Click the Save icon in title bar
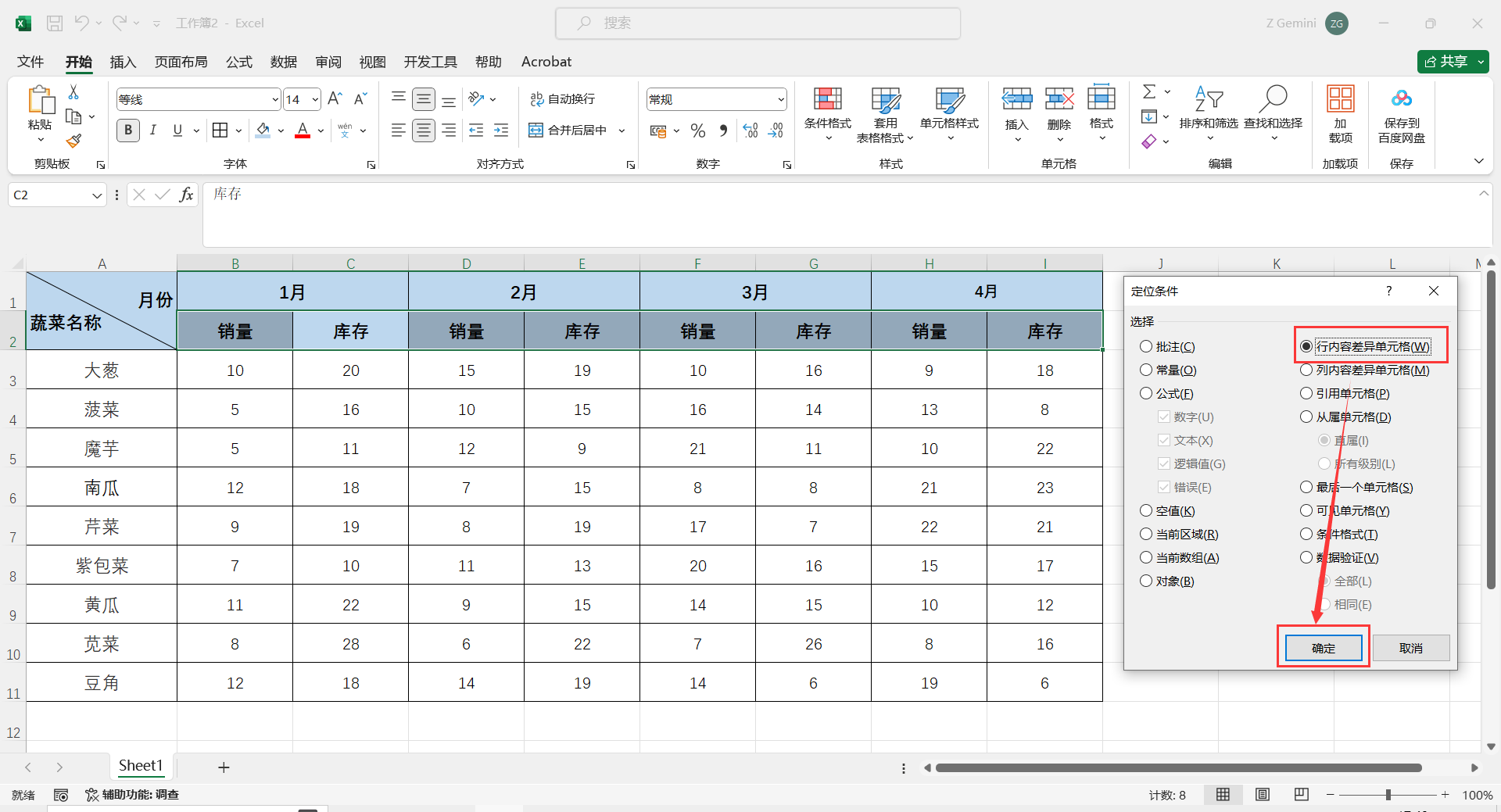Viewport: 1501px width, 812px height. [x=55, y=23]
